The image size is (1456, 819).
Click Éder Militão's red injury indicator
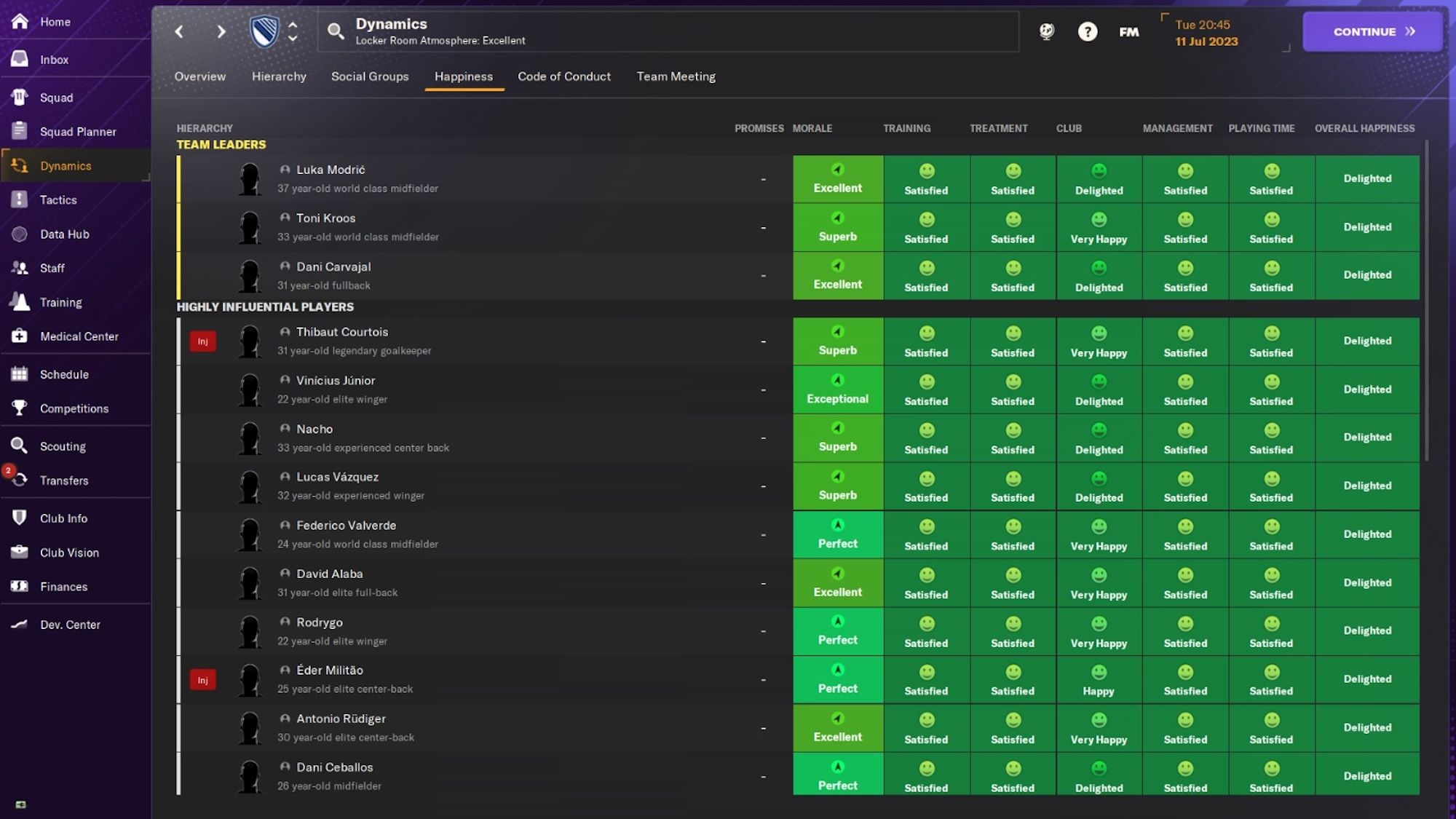[x=202, y=679]
